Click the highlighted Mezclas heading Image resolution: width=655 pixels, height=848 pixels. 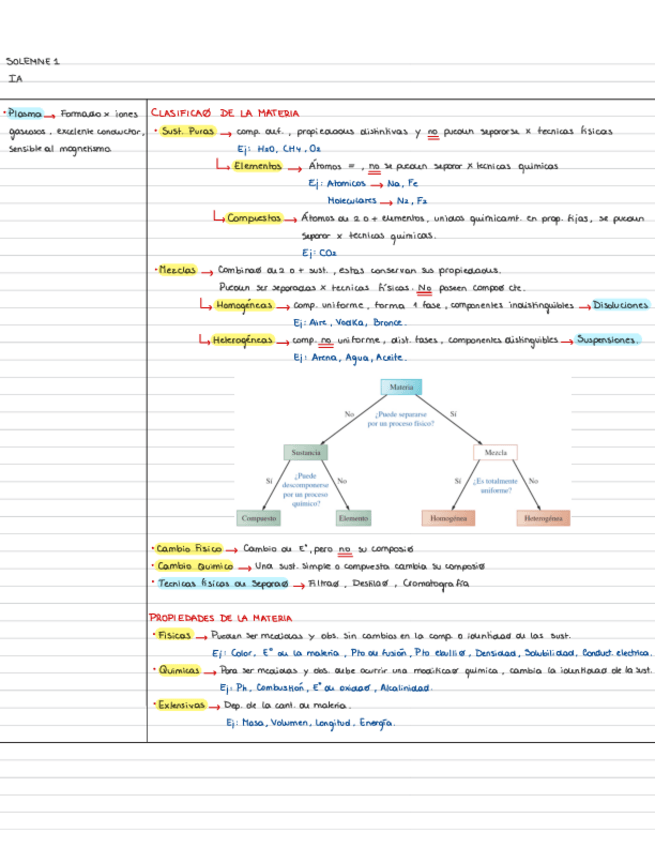pos(177,270)
